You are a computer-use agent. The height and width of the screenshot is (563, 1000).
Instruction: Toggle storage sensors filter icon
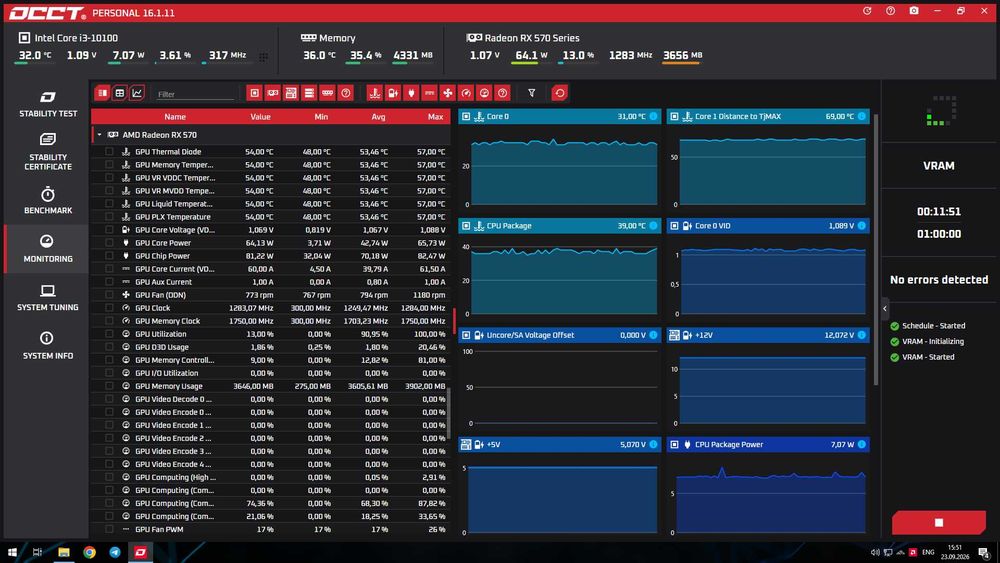tap(309, 93)
